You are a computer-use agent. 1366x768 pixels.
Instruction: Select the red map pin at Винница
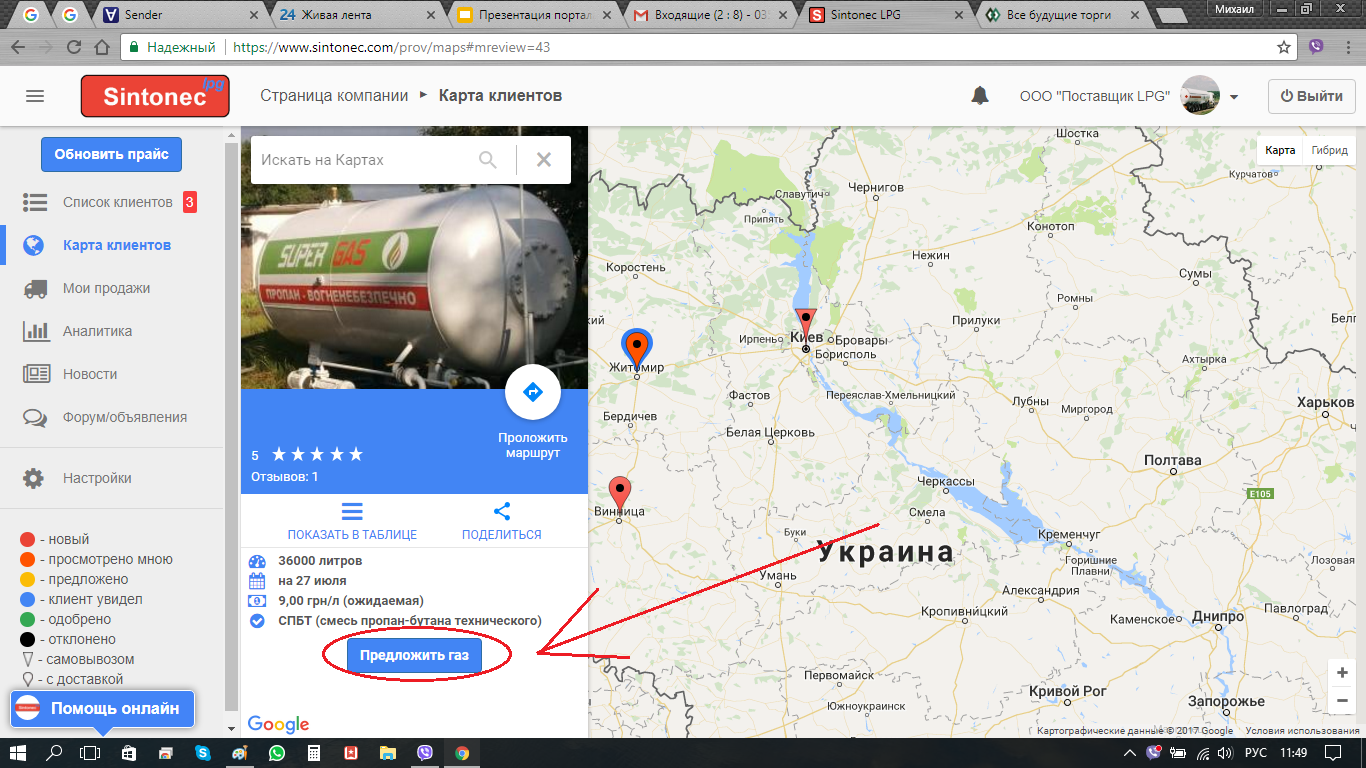click(x=620, y=493)
